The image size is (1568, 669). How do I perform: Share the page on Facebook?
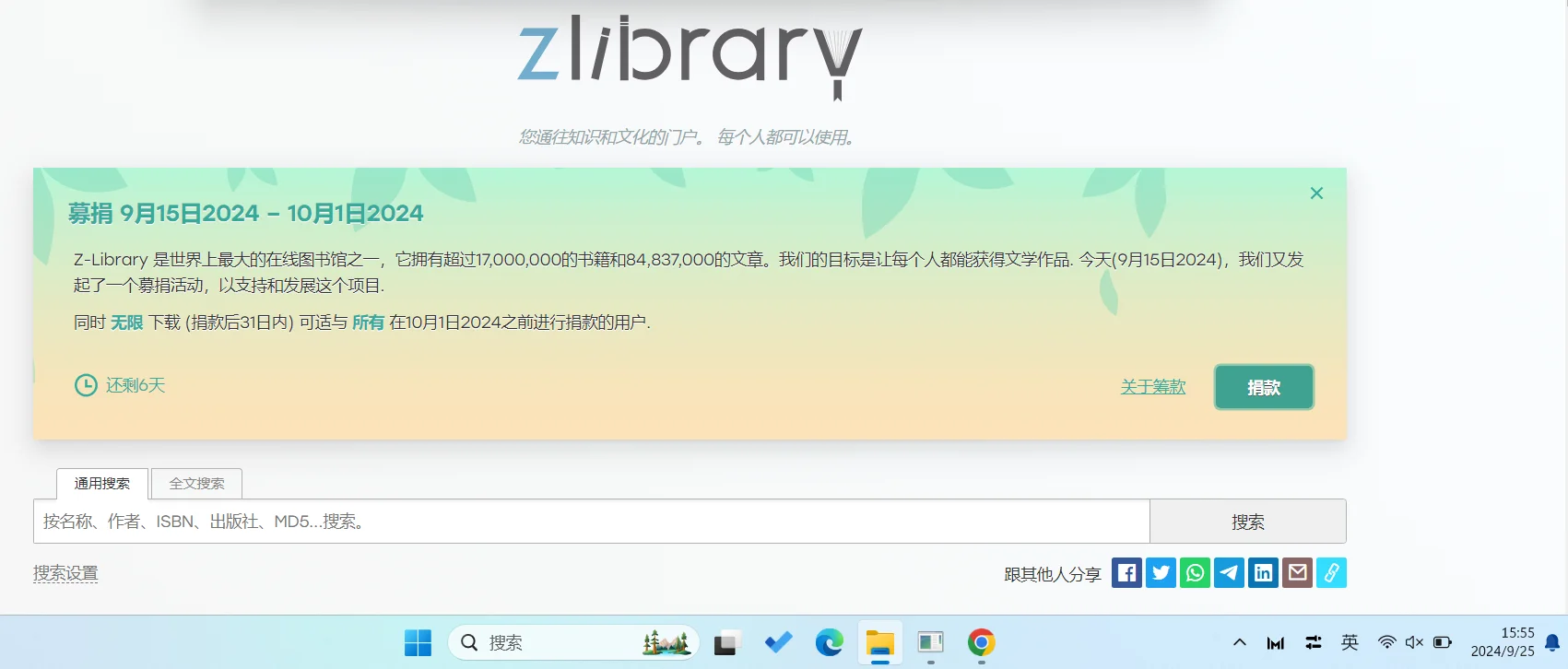click(1126, 573)
